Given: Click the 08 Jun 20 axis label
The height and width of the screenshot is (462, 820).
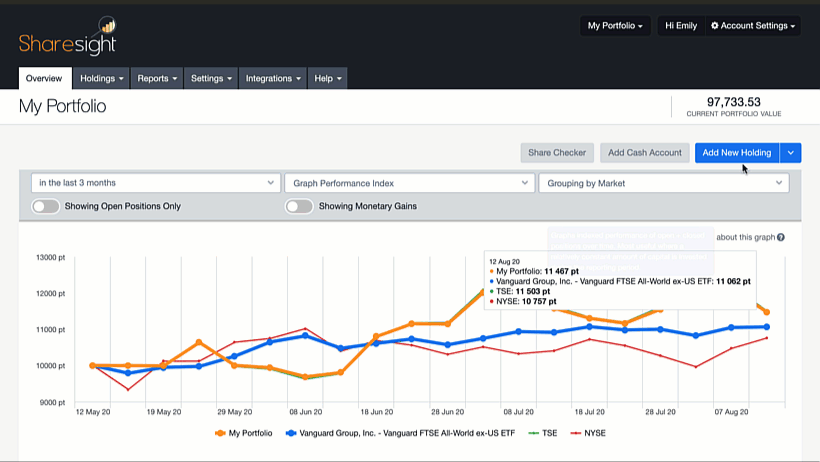Looking at the screenshot, I should [306, 412].
